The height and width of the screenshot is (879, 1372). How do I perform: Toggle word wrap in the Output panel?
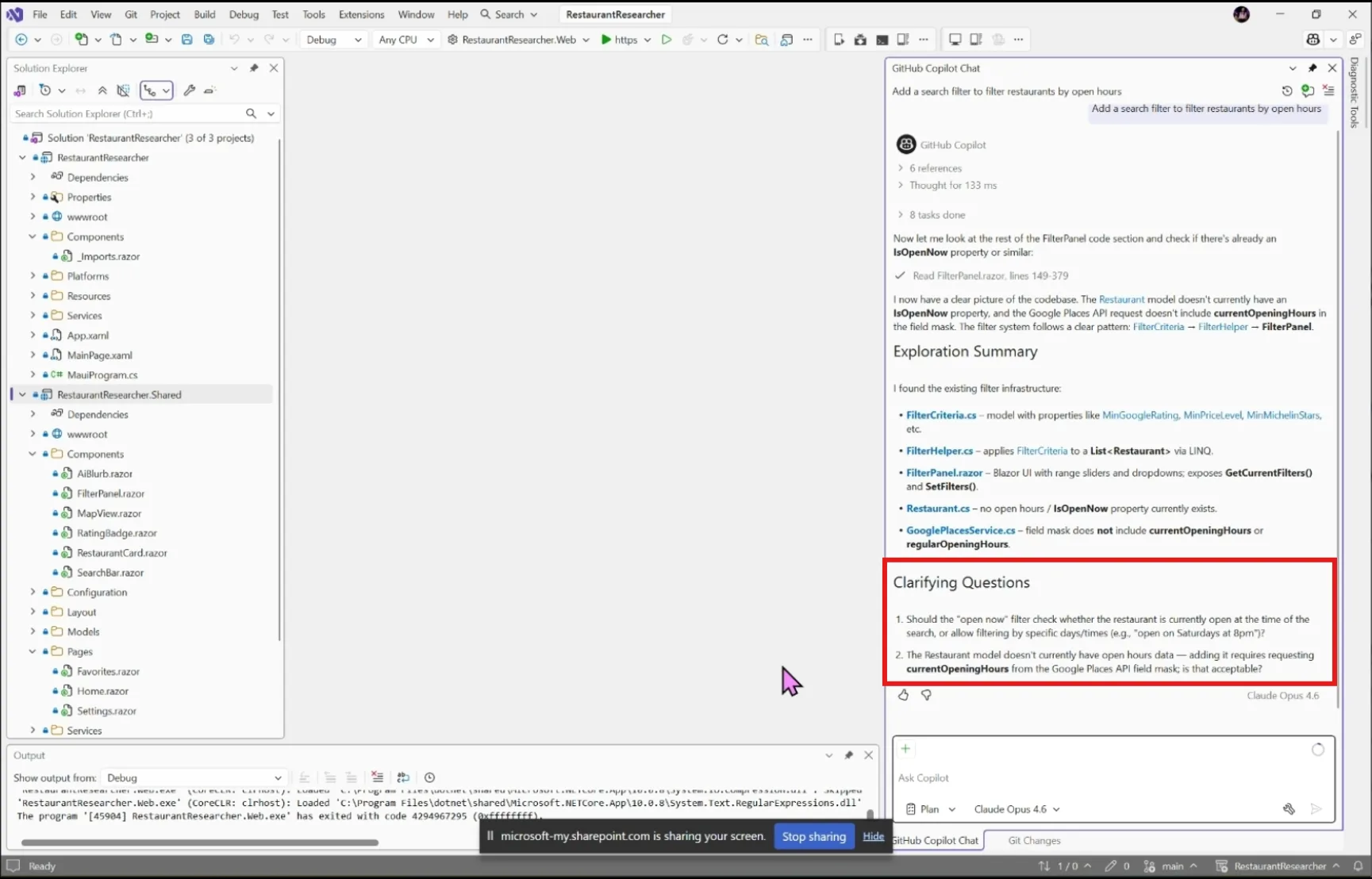point(403,777)
